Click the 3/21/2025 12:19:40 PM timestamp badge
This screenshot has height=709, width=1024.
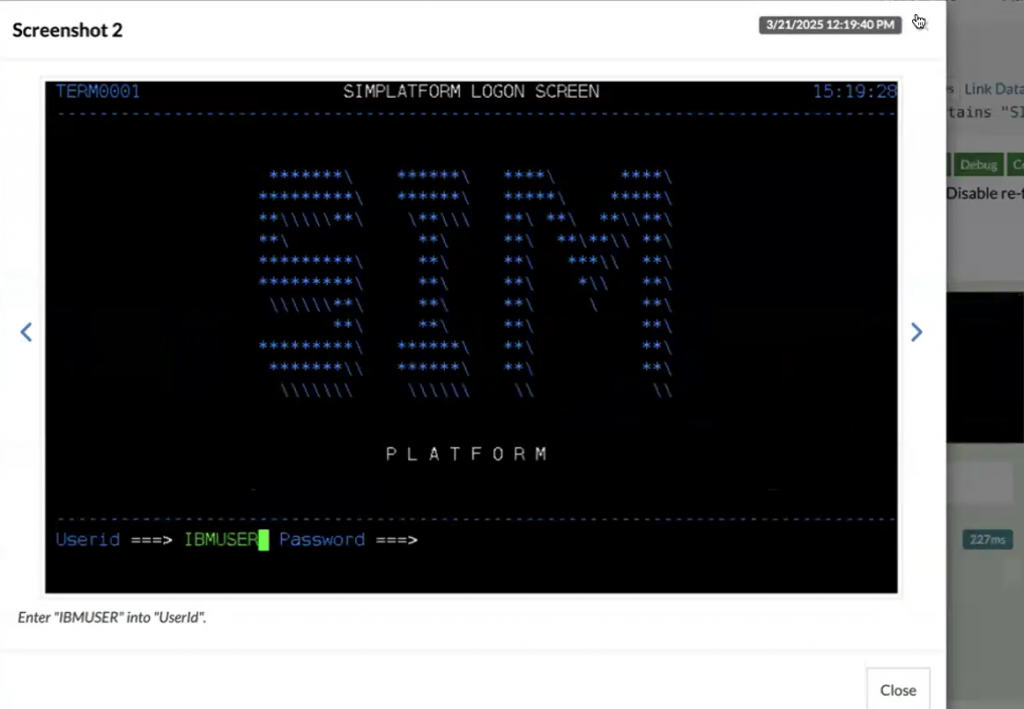pos(829,25)
